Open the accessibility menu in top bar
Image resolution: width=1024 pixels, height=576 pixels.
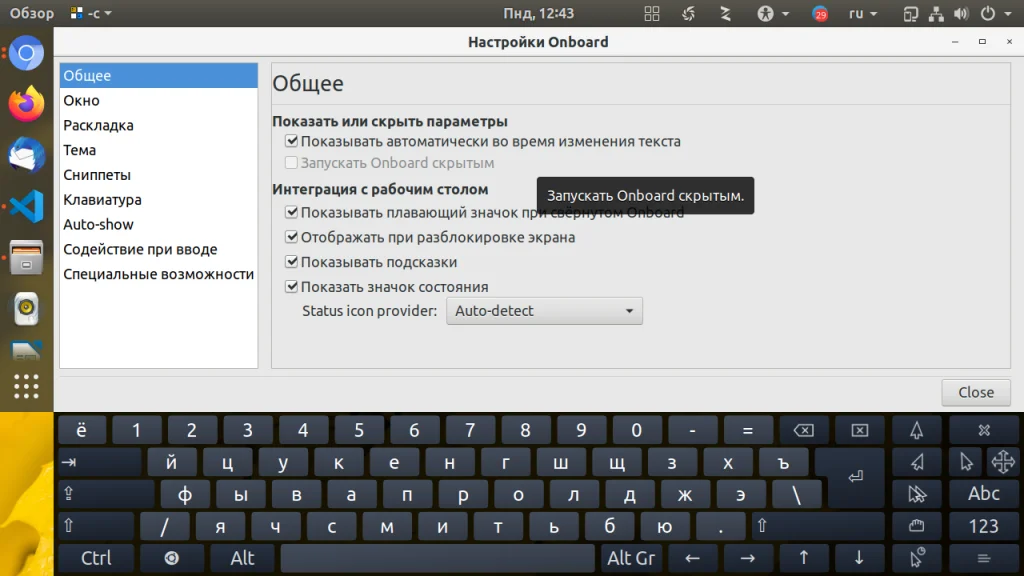tap(773, 14)
